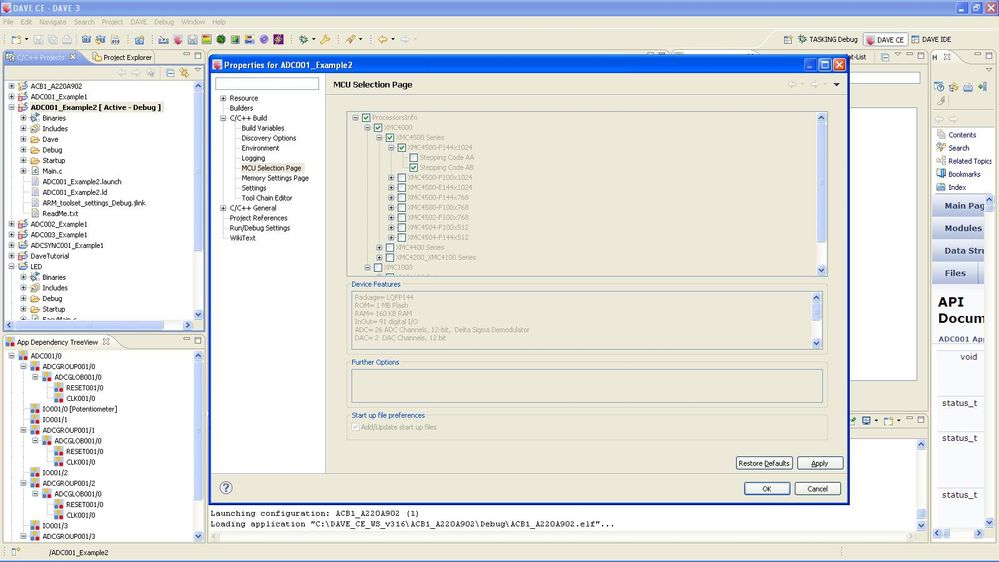999x562 pixels.
Task: Open the Navigate menu
Action: pos(52,22)
